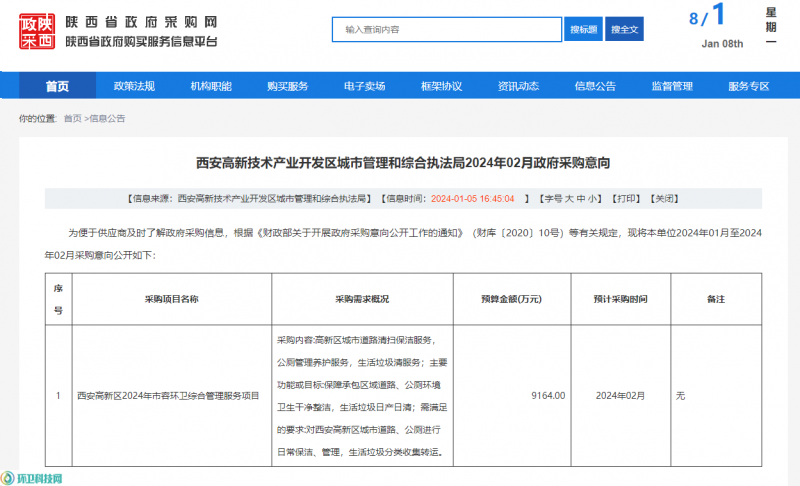Open the 电子卖场 navigation item
The width and height of the screenshot is (800, 486).
(x=364, y=86)
